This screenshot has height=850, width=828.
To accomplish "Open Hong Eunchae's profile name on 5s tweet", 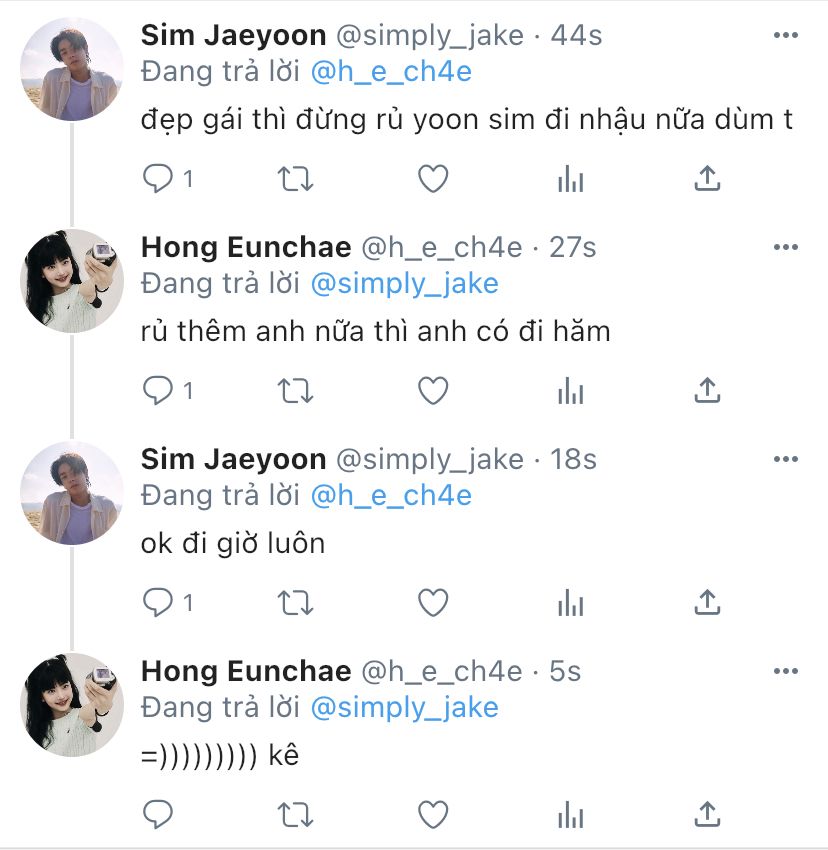I will click(246, 671).
